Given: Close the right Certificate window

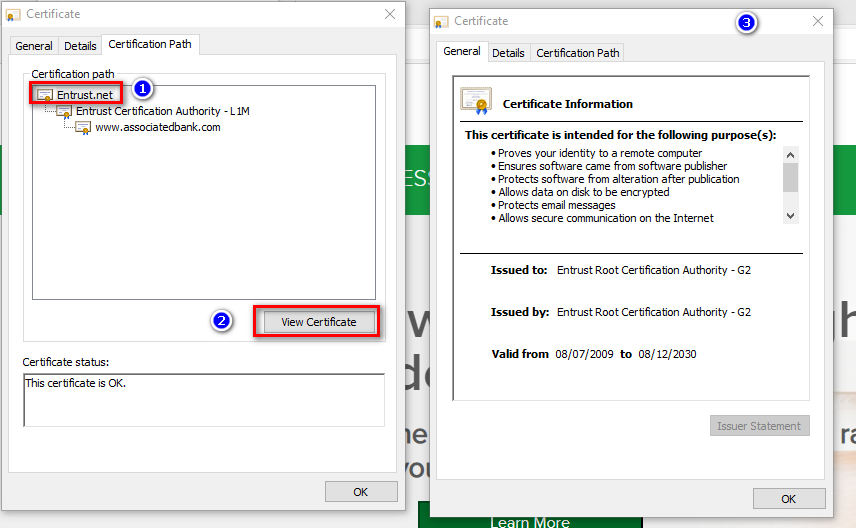Looking at the screenshot, I should click(x=818, y=21).
